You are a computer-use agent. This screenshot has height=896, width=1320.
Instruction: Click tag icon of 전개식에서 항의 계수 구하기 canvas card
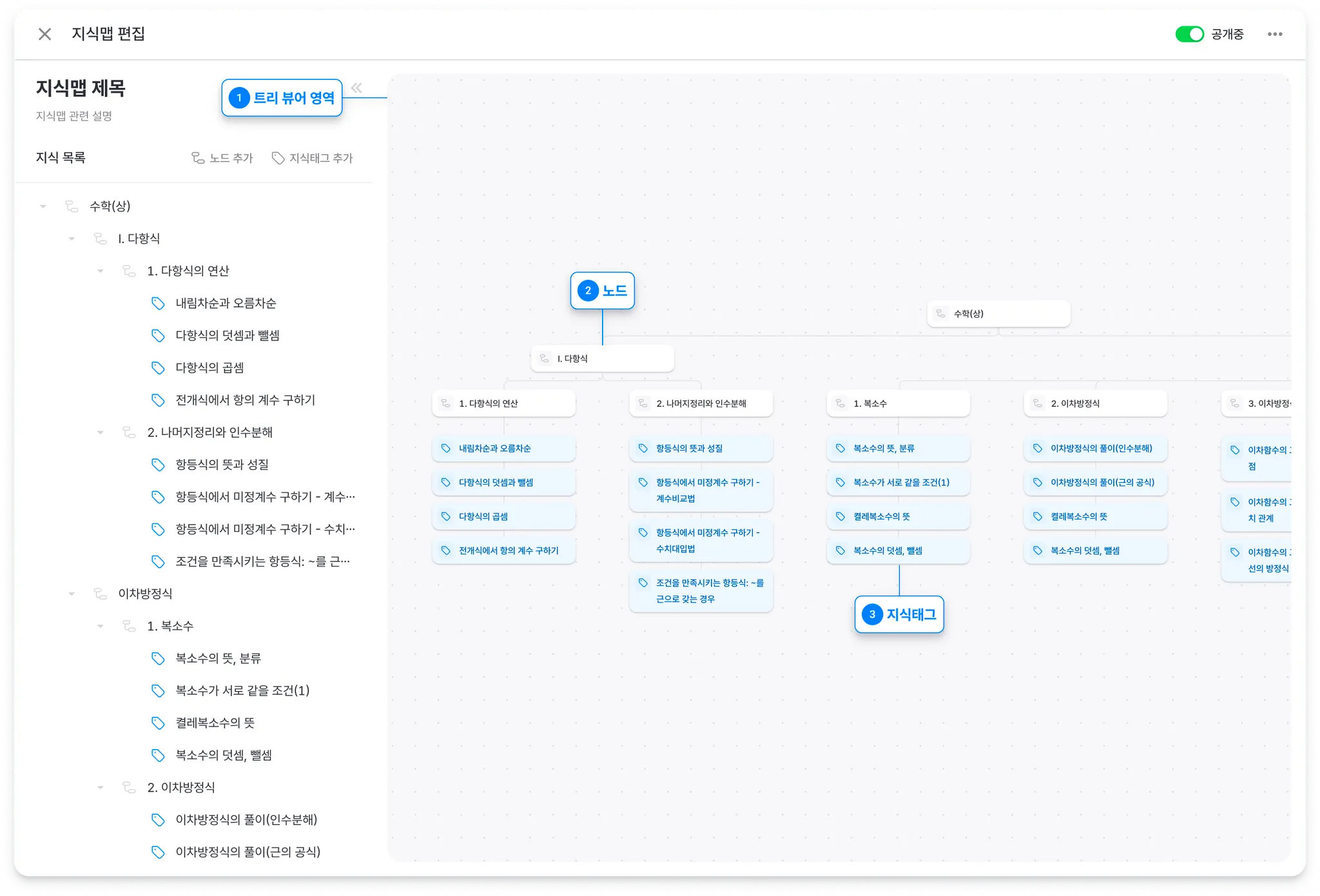[x=445, y=550]
